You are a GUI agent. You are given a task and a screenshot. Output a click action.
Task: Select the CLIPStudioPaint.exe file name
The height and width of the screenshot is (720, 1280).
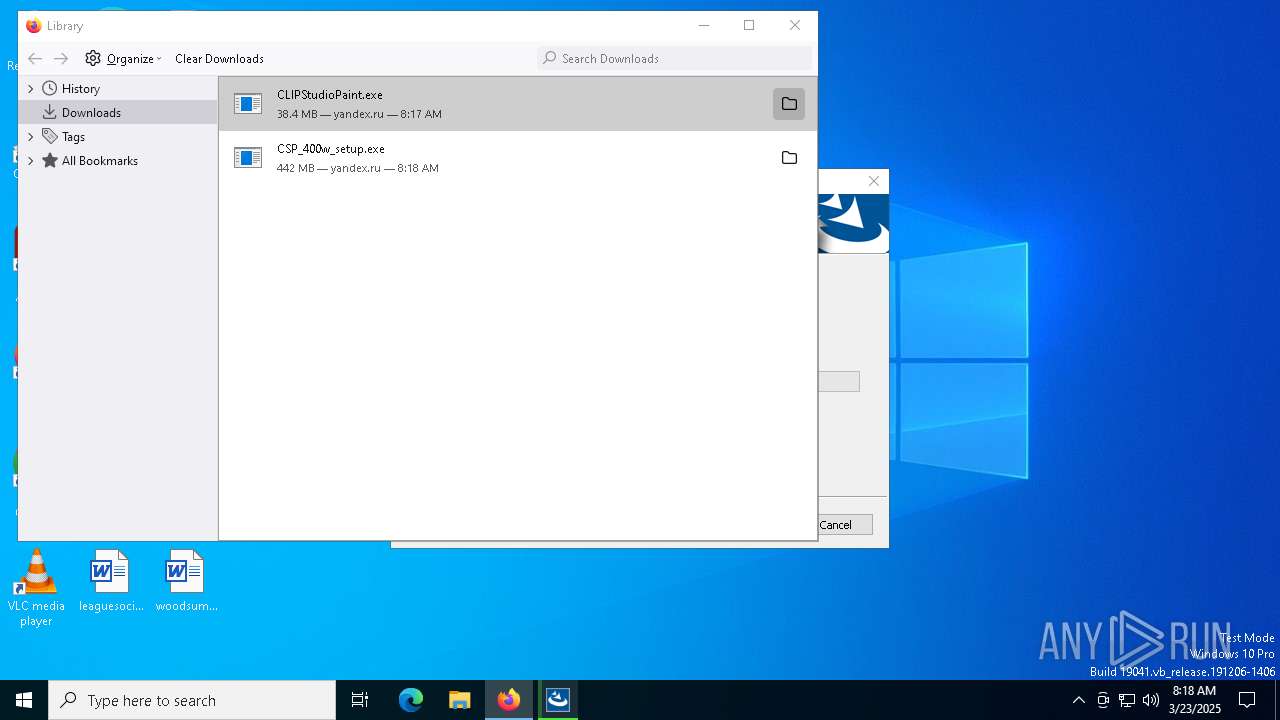coord(330,95)
